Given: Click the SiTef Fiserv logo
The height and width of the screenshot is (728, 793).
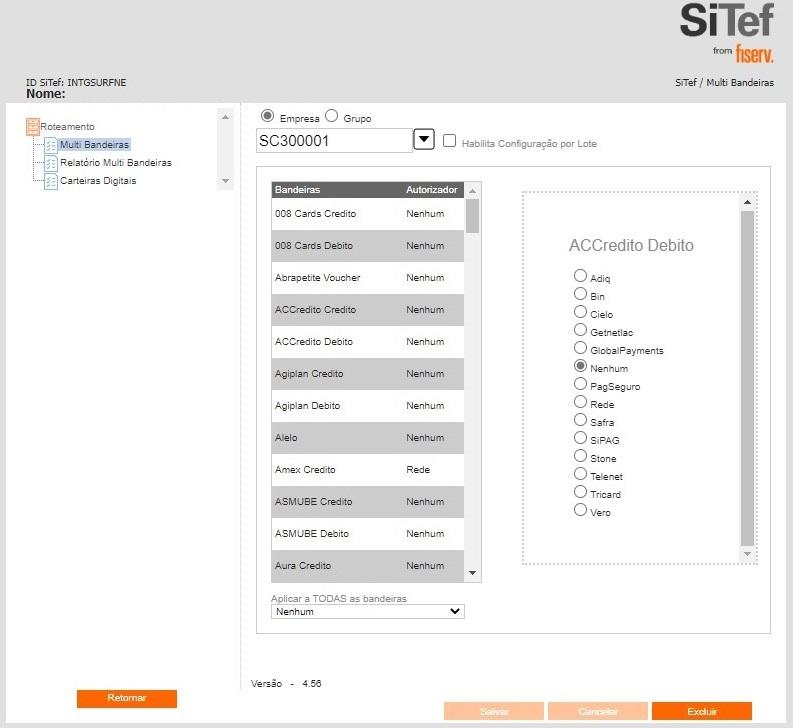Looking at the screenshot, I should click(726, 32).
